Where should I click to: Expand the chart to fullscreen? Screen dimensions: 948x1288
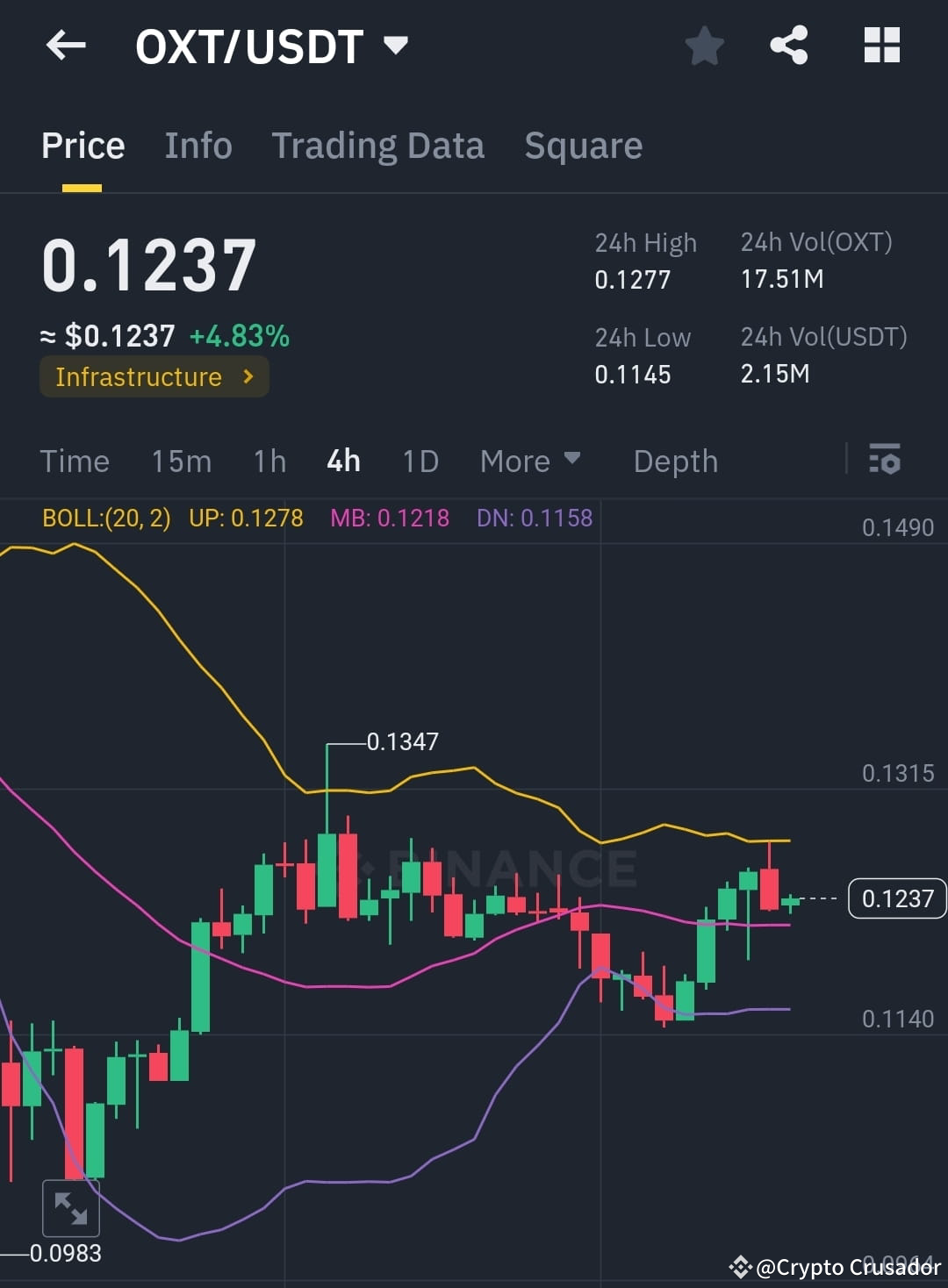click(x=70, y=1208)
